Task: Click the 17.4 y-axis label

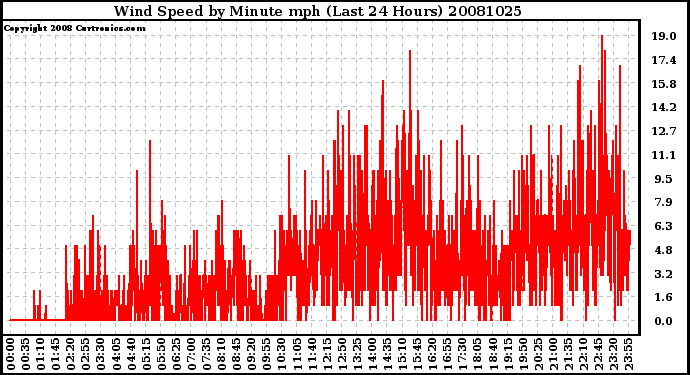Action: [x=664, y=60]
